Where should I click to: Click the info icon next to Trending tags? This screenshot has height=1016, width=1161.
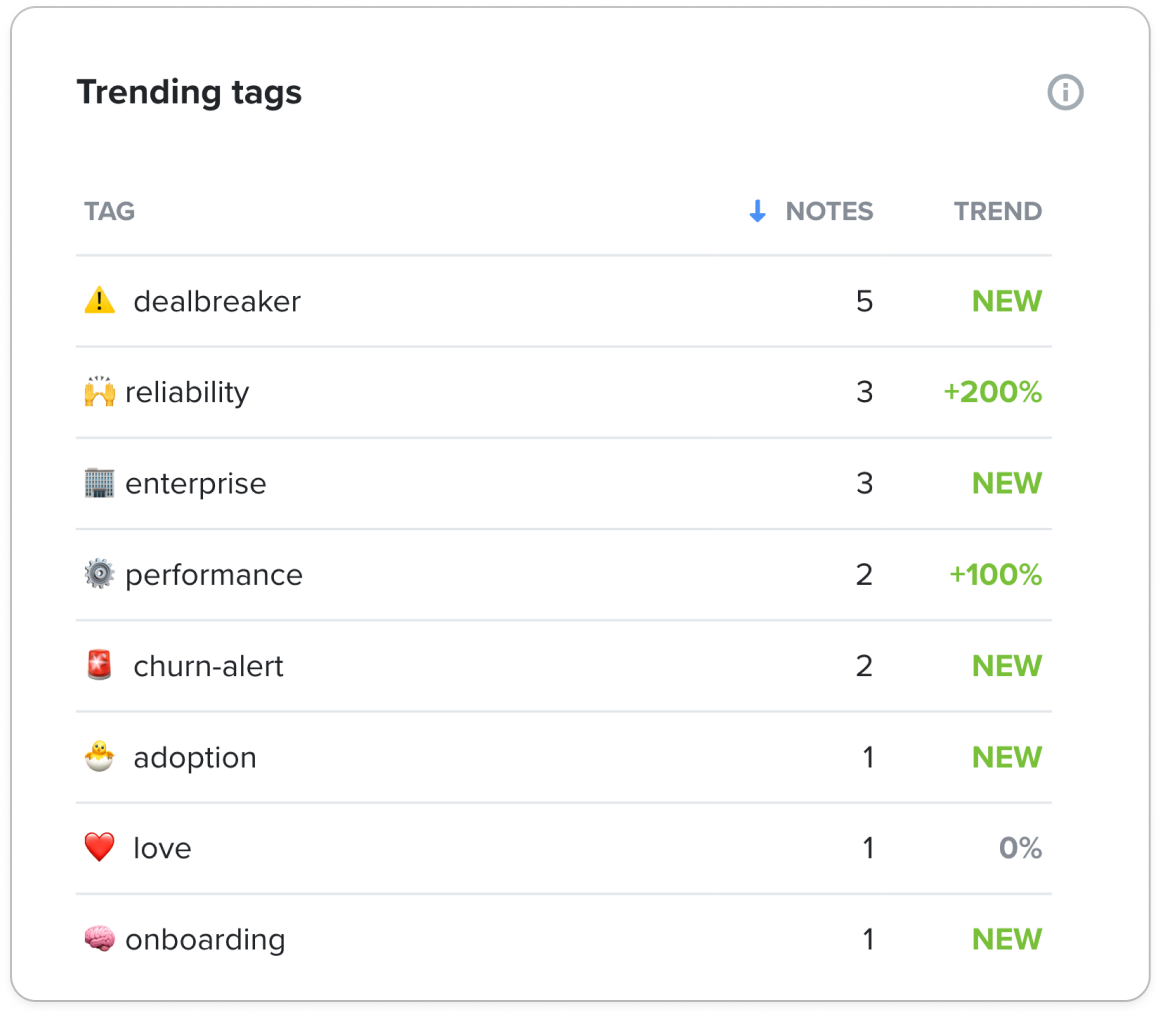pyautogui.click(x=1065, y=93)
